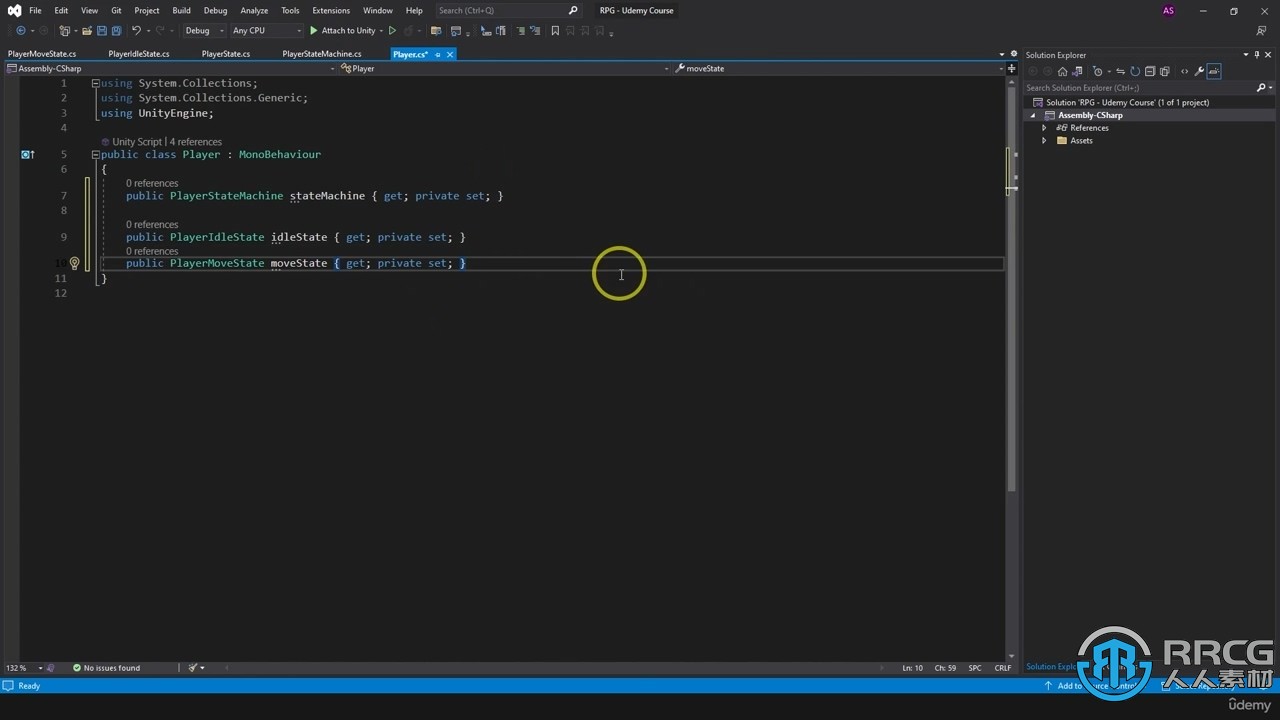1280x720 pixels.
Task: Collapse All in Solution Explorer toolbar
Action: tap(1150, 71)
